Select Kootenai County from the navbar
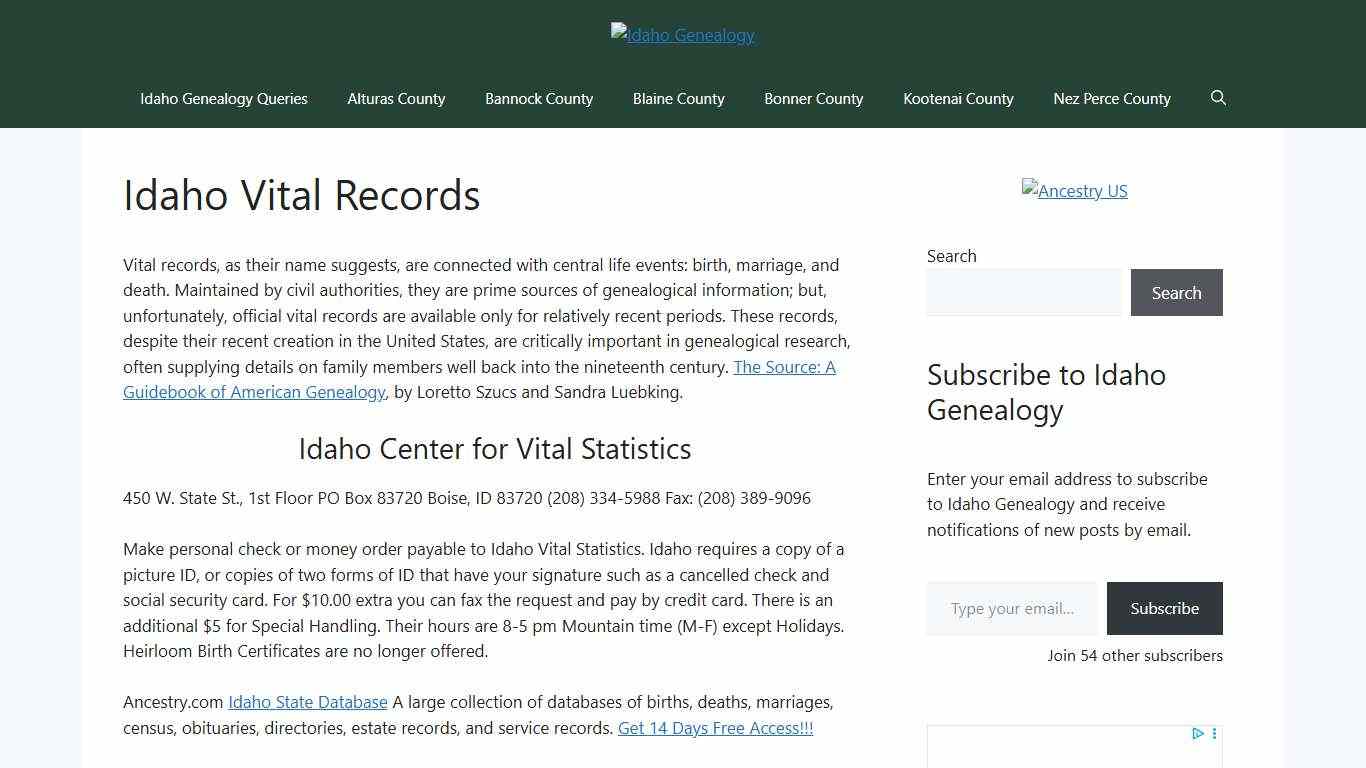Viewport: 1366px width, 768px height. click(958, 98)
